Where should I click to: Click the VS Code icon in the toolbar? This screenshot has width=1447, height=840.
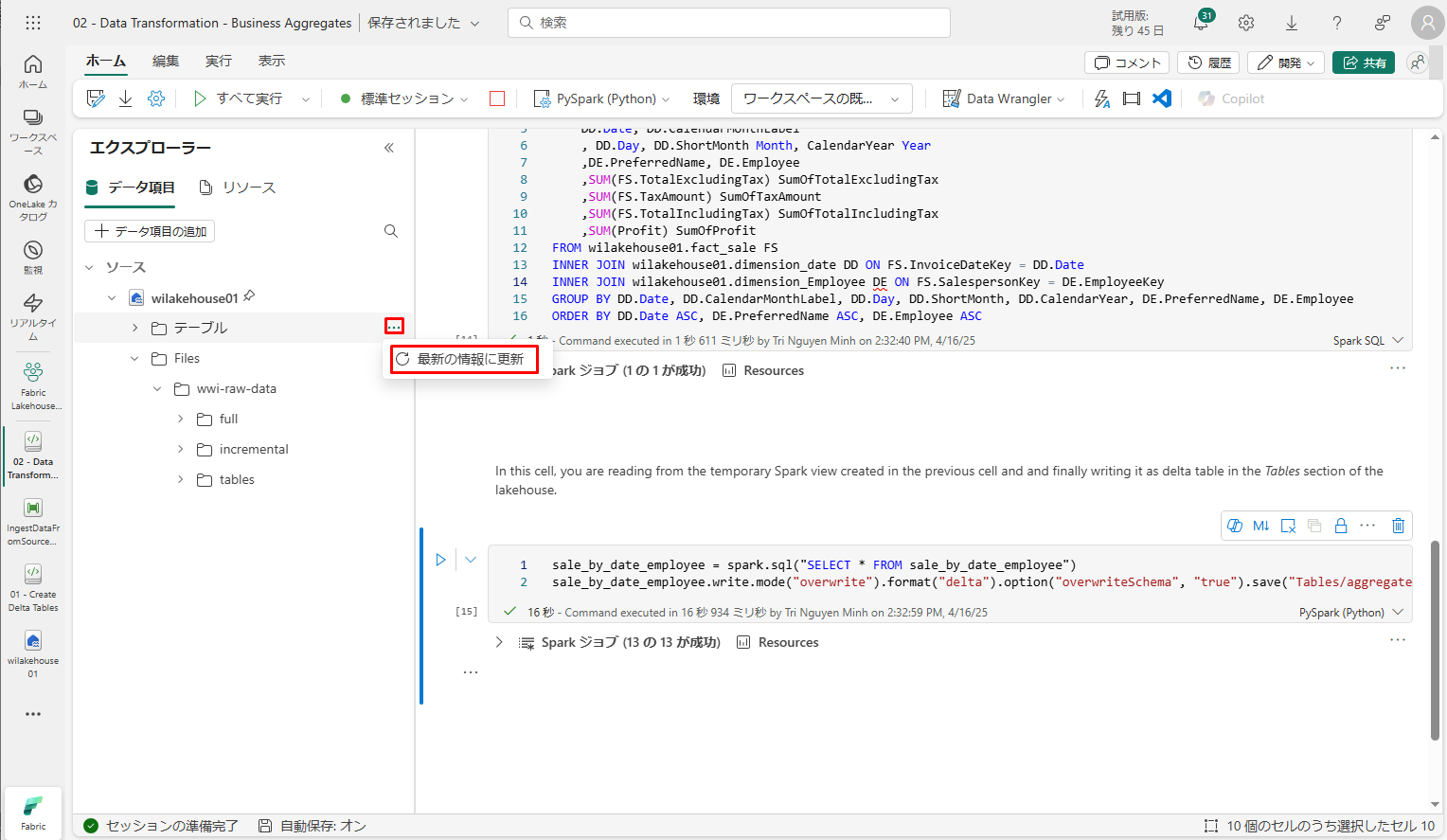[1162, 98]
